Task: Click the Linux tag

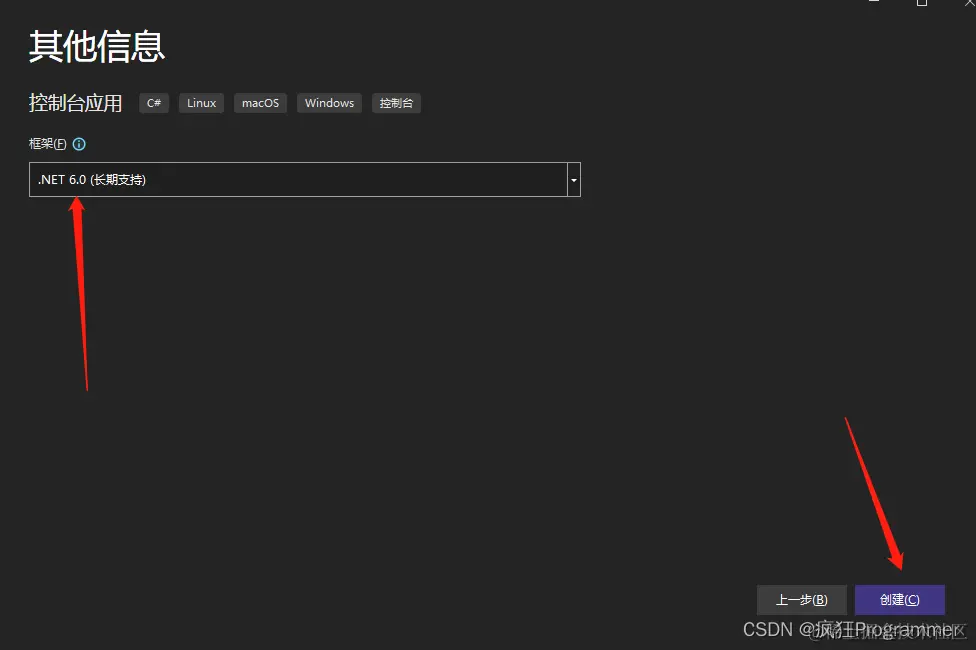Action: (202, 103)
